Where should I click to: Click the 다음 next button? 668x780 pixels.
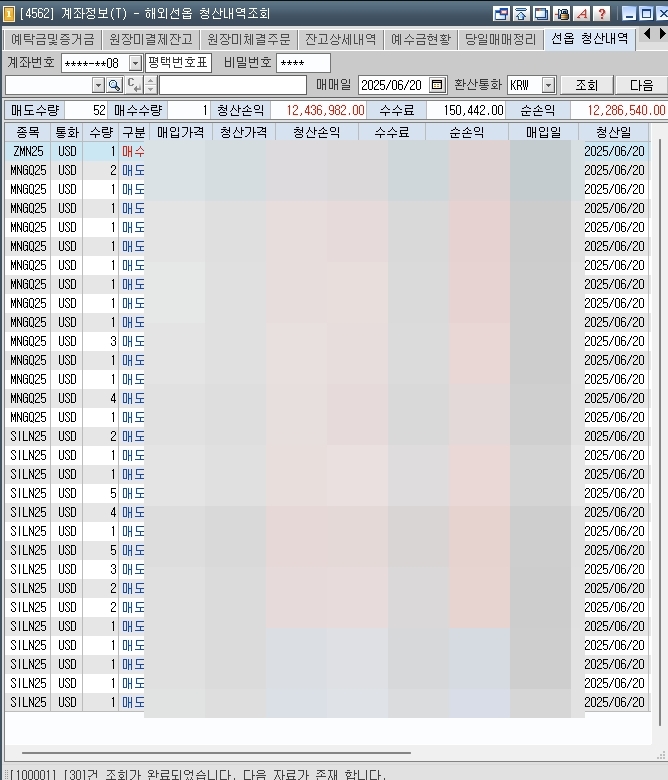click(x=642, y=85)
